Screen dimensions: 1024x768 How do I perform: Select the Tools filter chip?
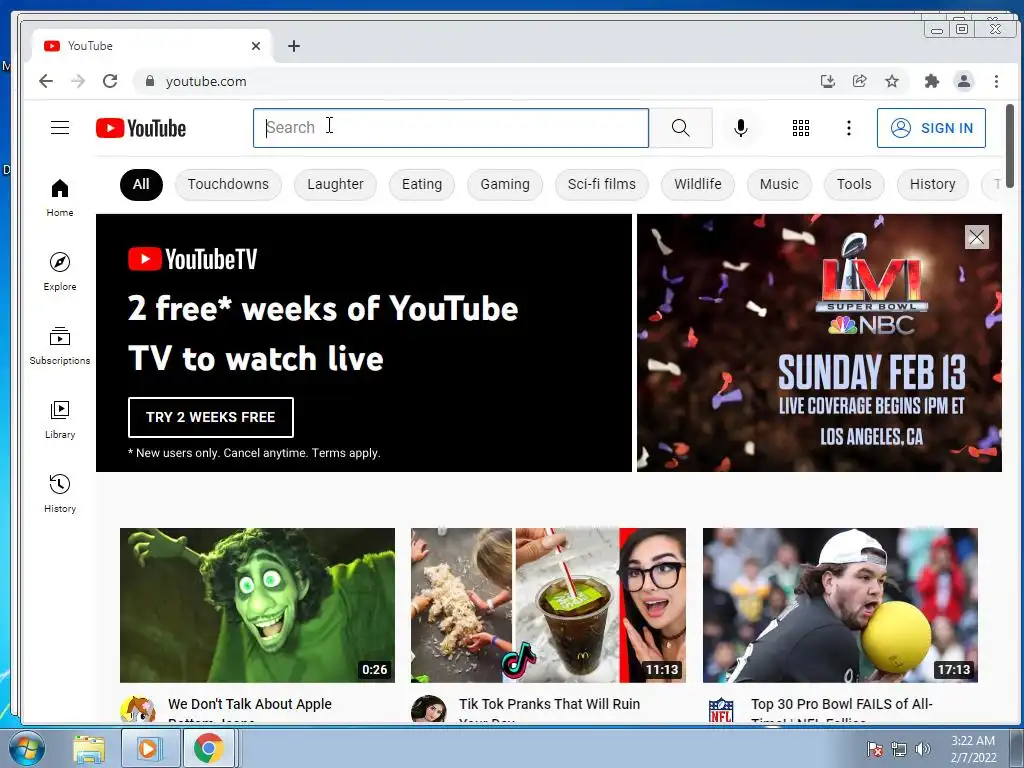point(854,184)
